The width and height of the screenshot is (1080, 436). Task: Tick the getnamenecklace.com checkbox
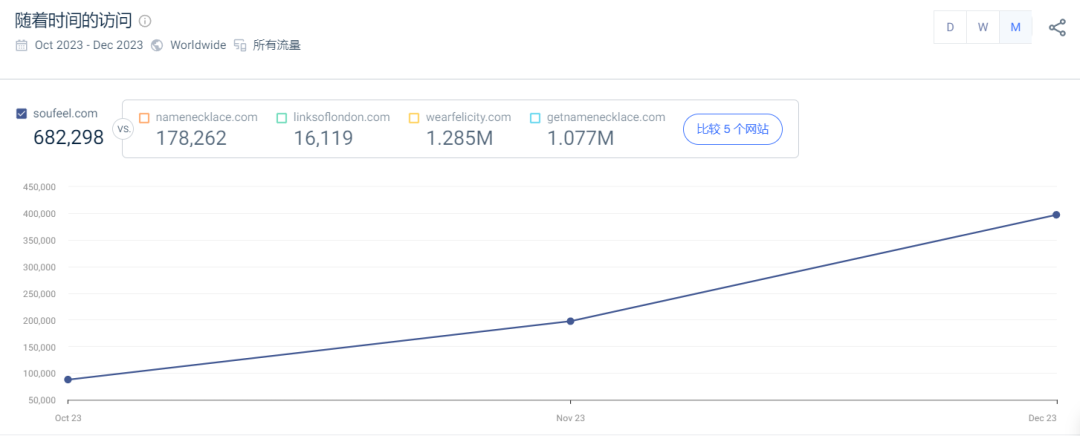click(535, 118)
